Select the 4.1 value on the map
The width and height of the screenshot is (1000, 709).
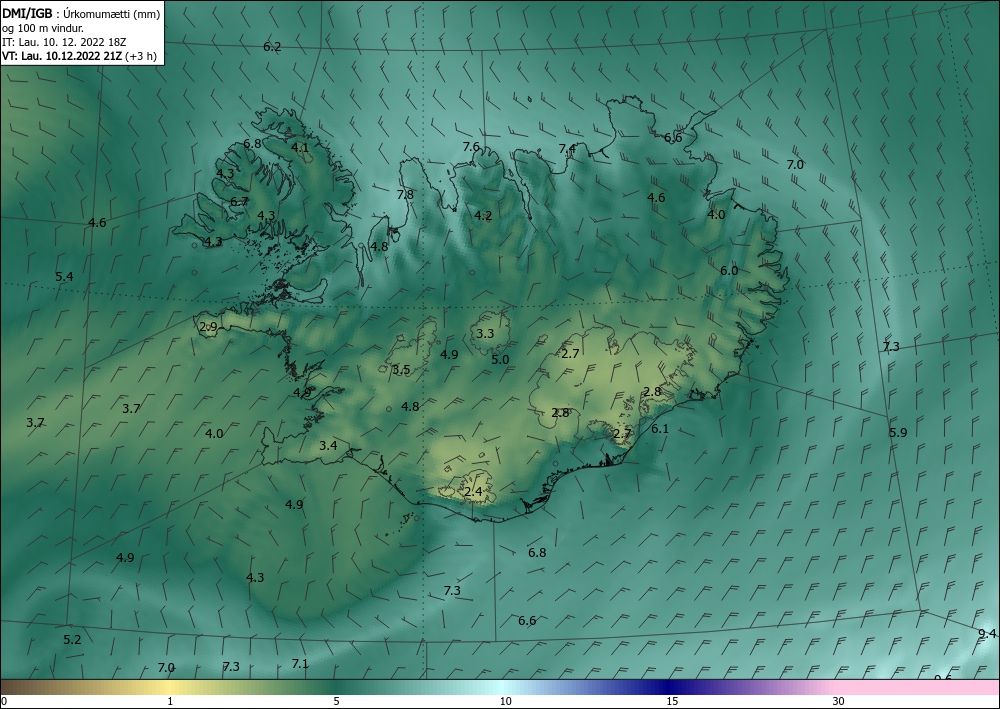pos(300,147)
